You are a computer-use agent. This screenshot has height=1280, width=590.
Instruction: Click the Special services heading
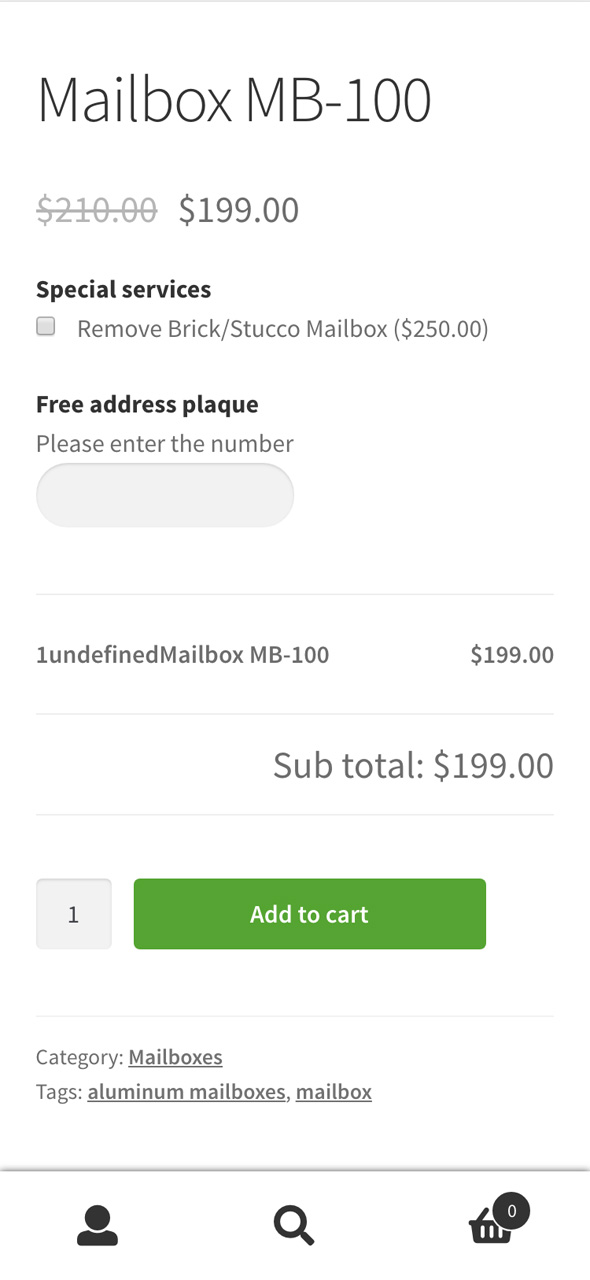[x=124, y=289]
